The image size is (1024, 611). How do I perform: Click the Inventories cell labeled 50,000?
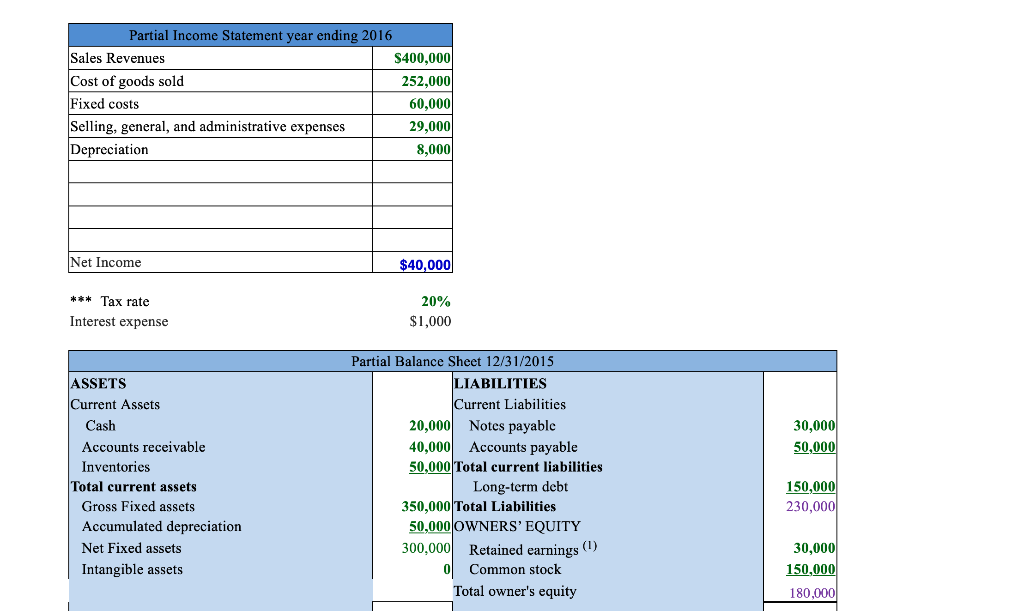pos(431,466)
